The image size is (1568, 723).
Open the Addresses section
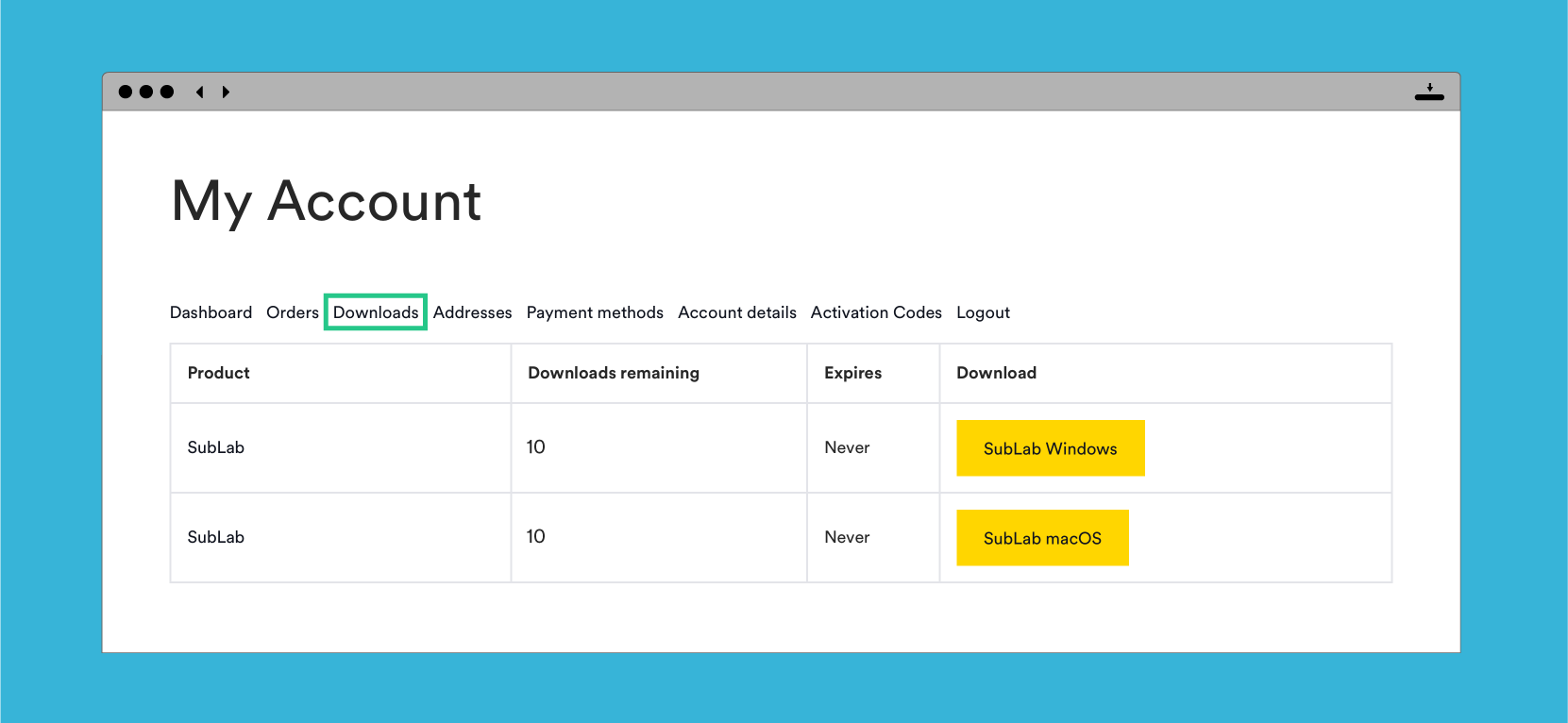pyautogui.click(x=472, y=312)
